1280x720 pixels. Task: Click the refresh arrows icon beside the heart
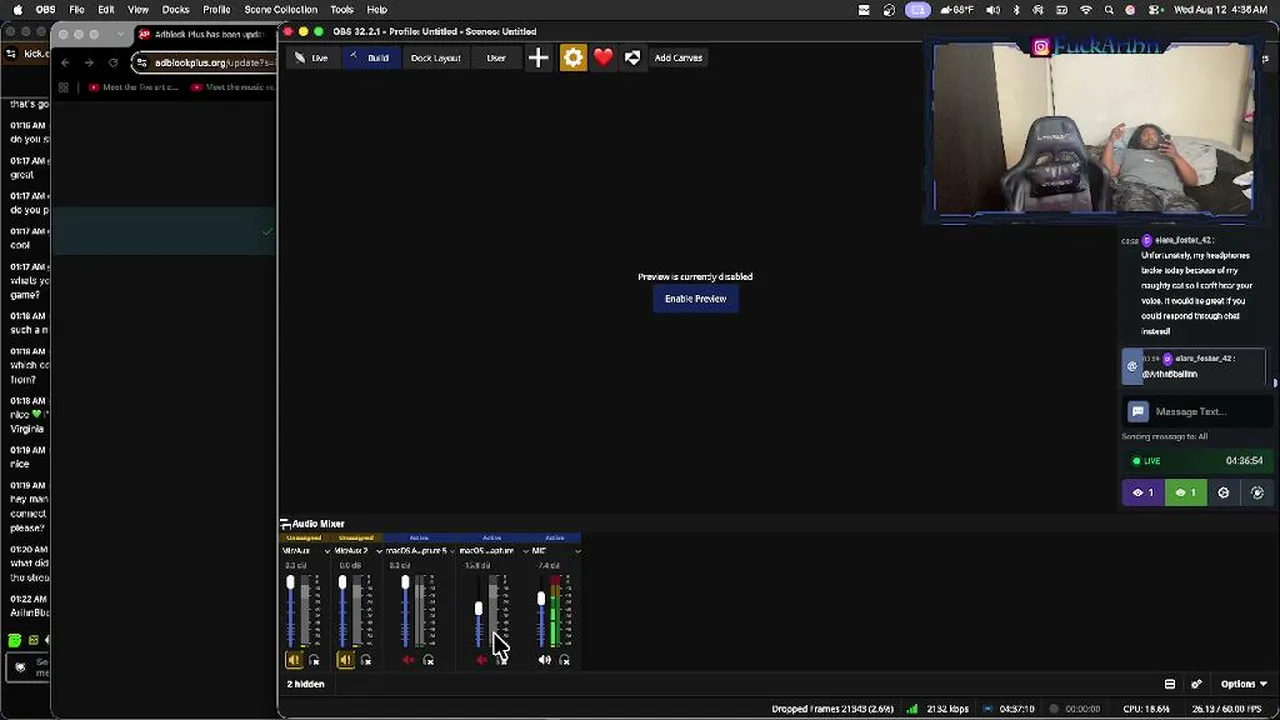[x=632, y=58]
